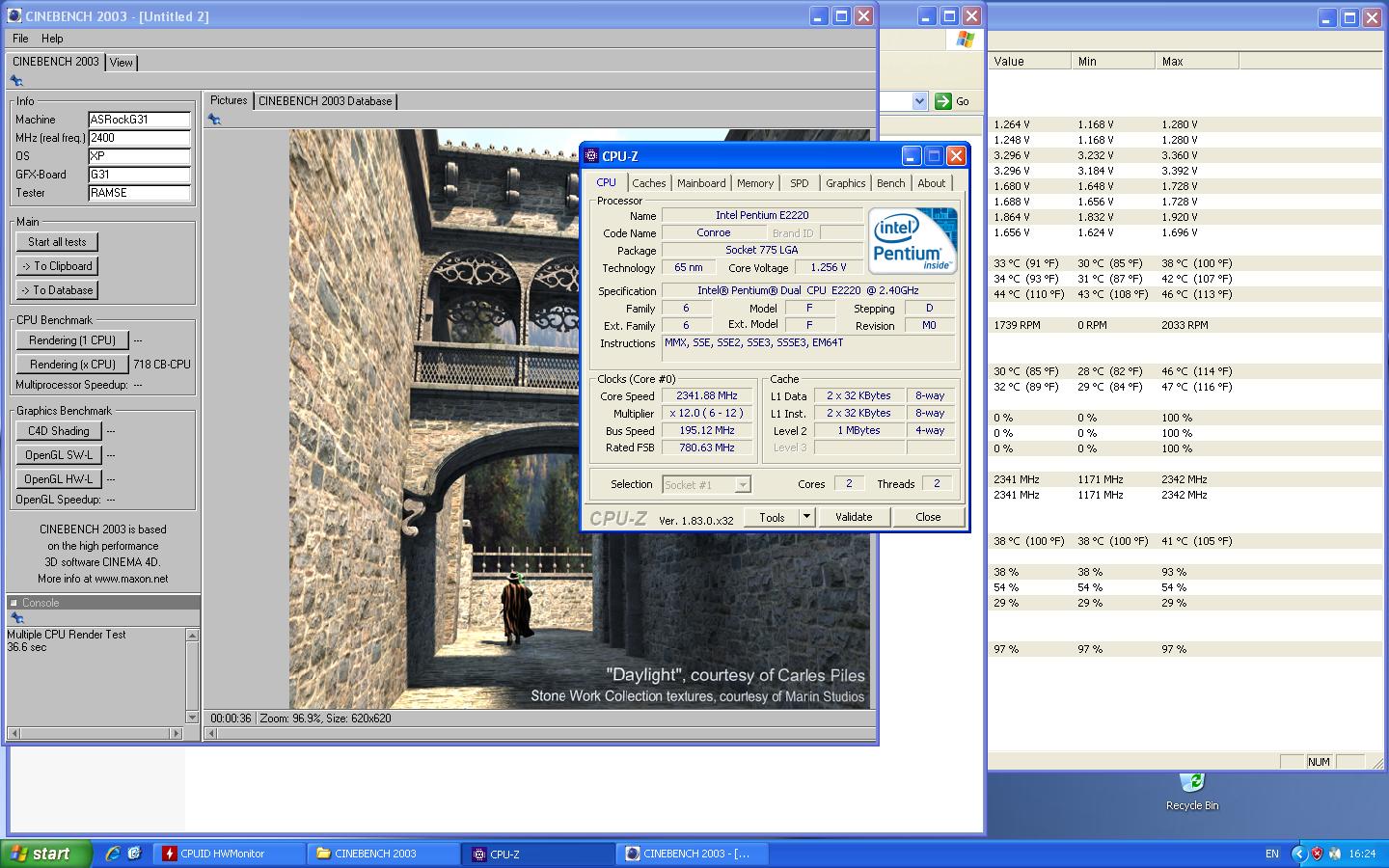This screenshot has height=868, width=1389.
Task: Click the Min column header in HWMonitor
Action: 1113,61
